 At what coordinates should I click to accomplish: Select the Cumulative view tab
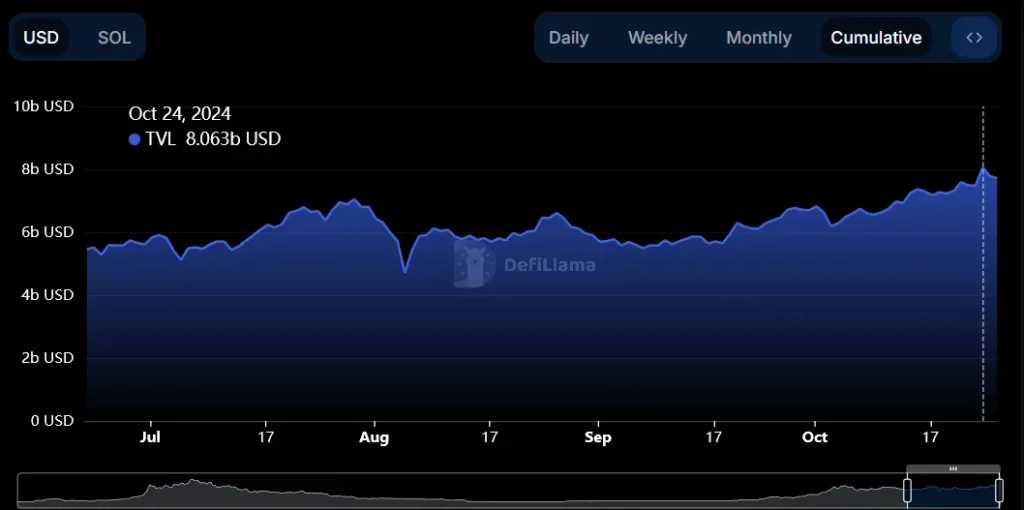(x=876, y=38)
